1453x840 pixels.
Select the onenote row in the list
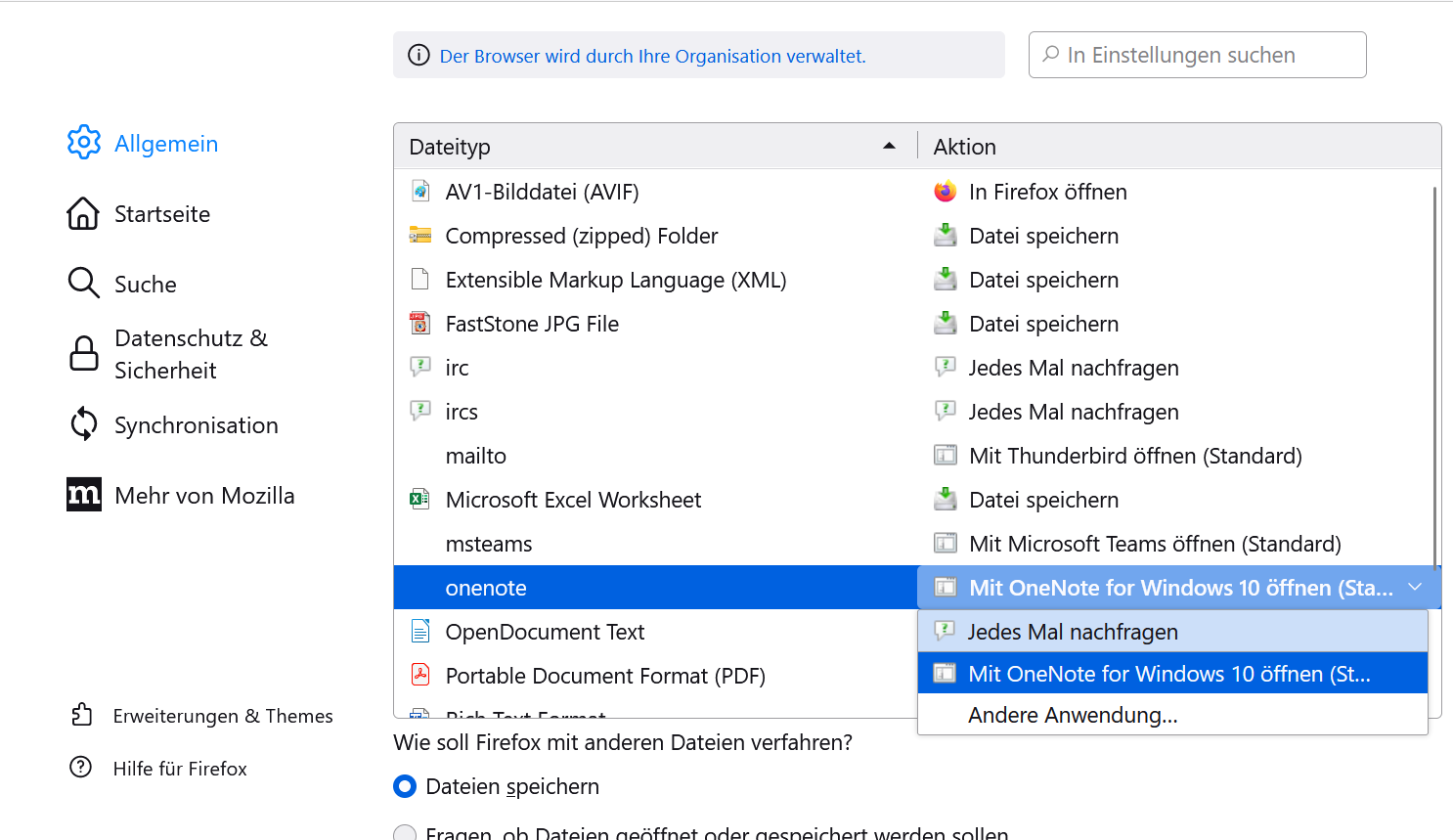pos(655,587)
